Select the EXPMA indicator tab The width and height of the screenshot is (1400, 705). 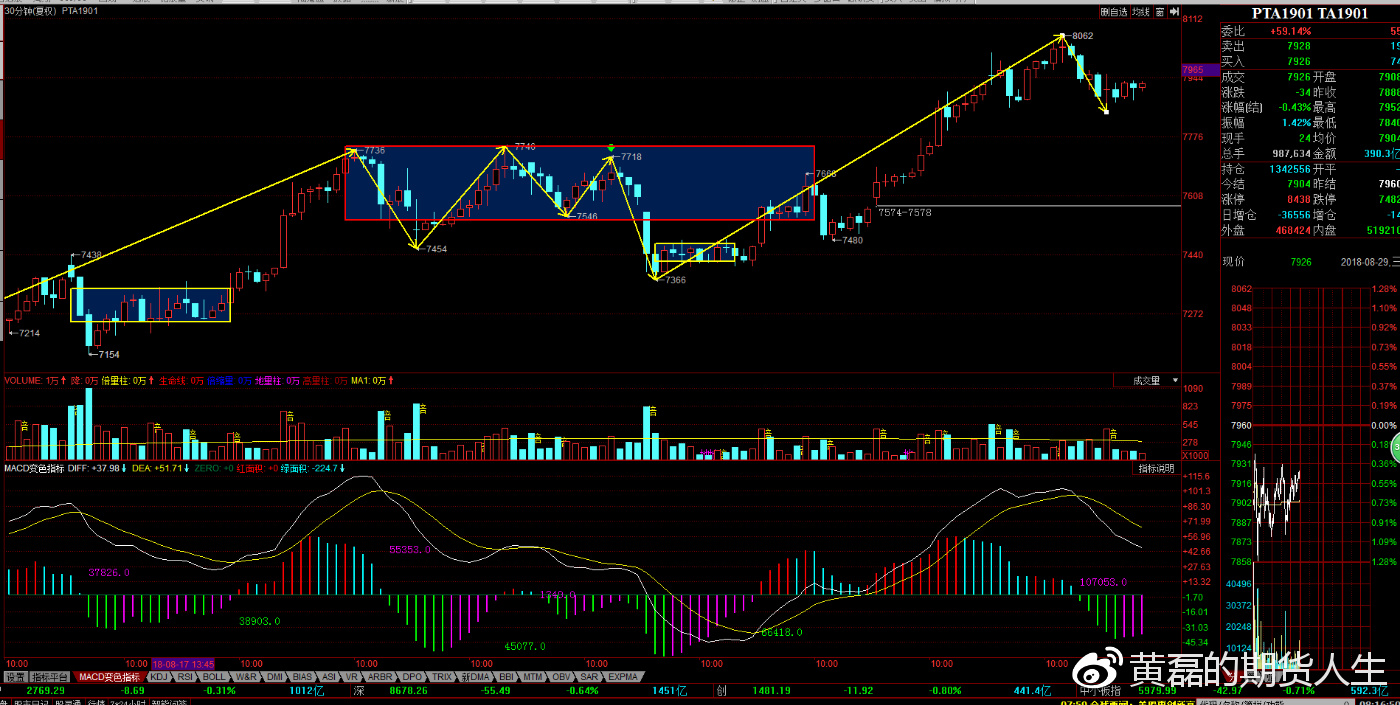coord(623,677)
